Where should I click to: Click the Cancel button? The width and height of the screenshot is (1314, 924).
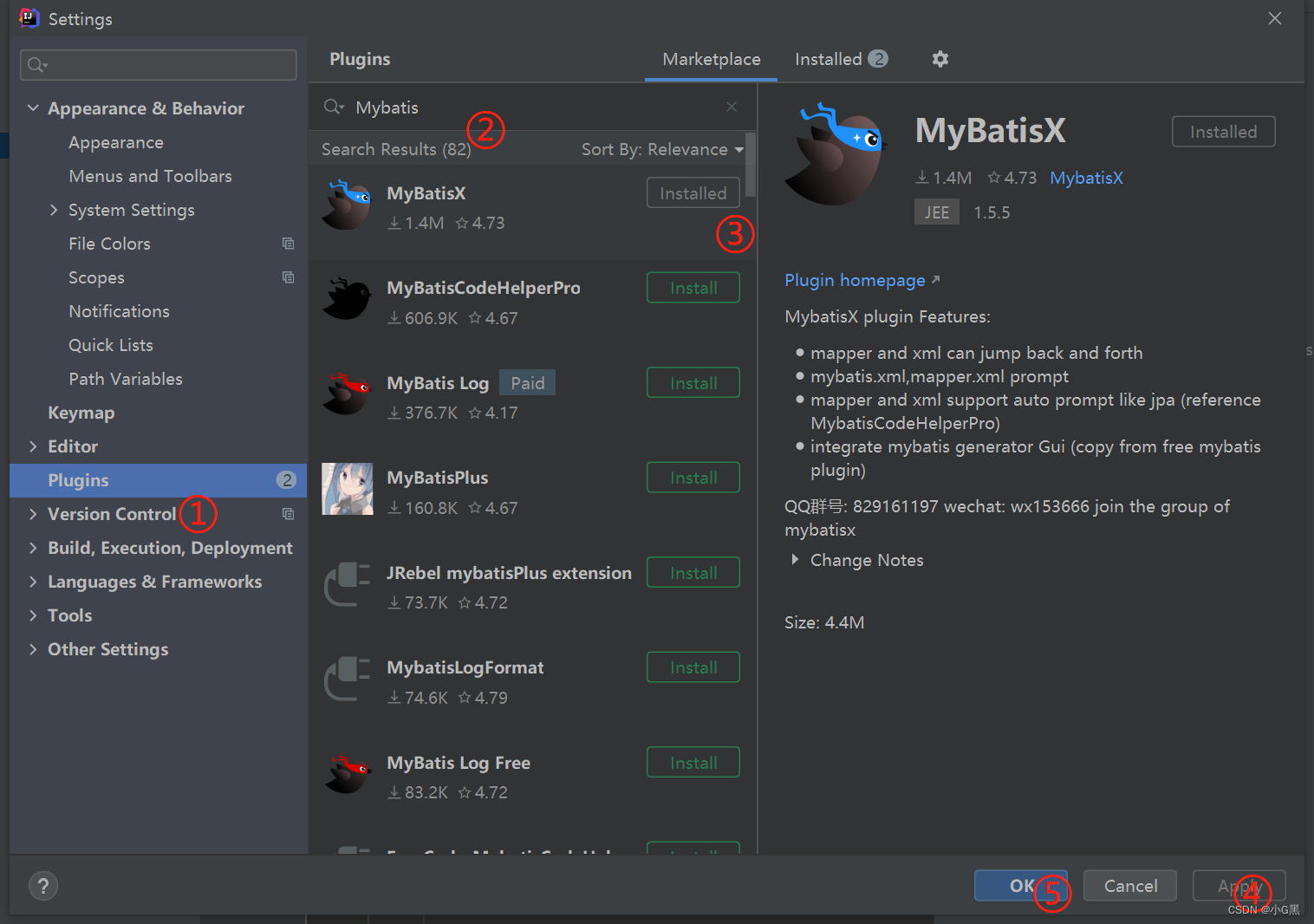coord(1130,886)
